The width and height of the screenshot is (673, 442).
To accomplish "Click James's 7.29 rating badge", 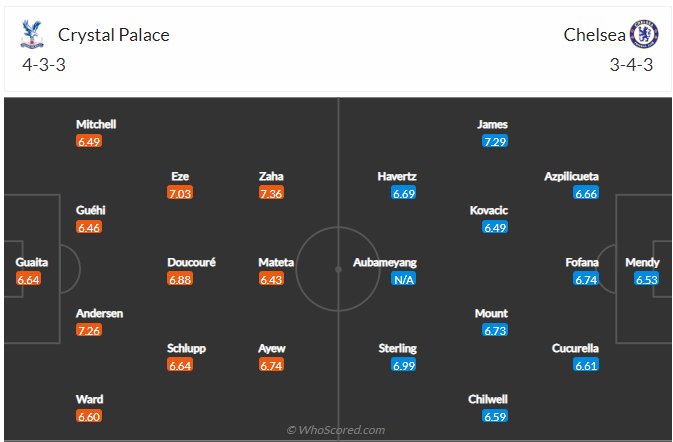I will (494, 142).
